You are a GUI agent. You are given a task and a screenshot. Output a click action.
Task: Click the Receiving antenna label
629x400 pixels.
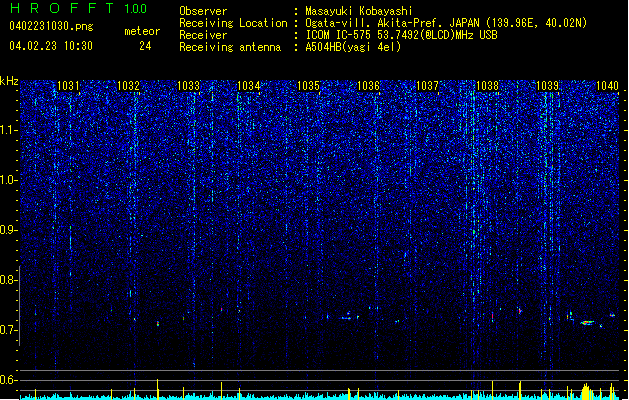[230, 47]
